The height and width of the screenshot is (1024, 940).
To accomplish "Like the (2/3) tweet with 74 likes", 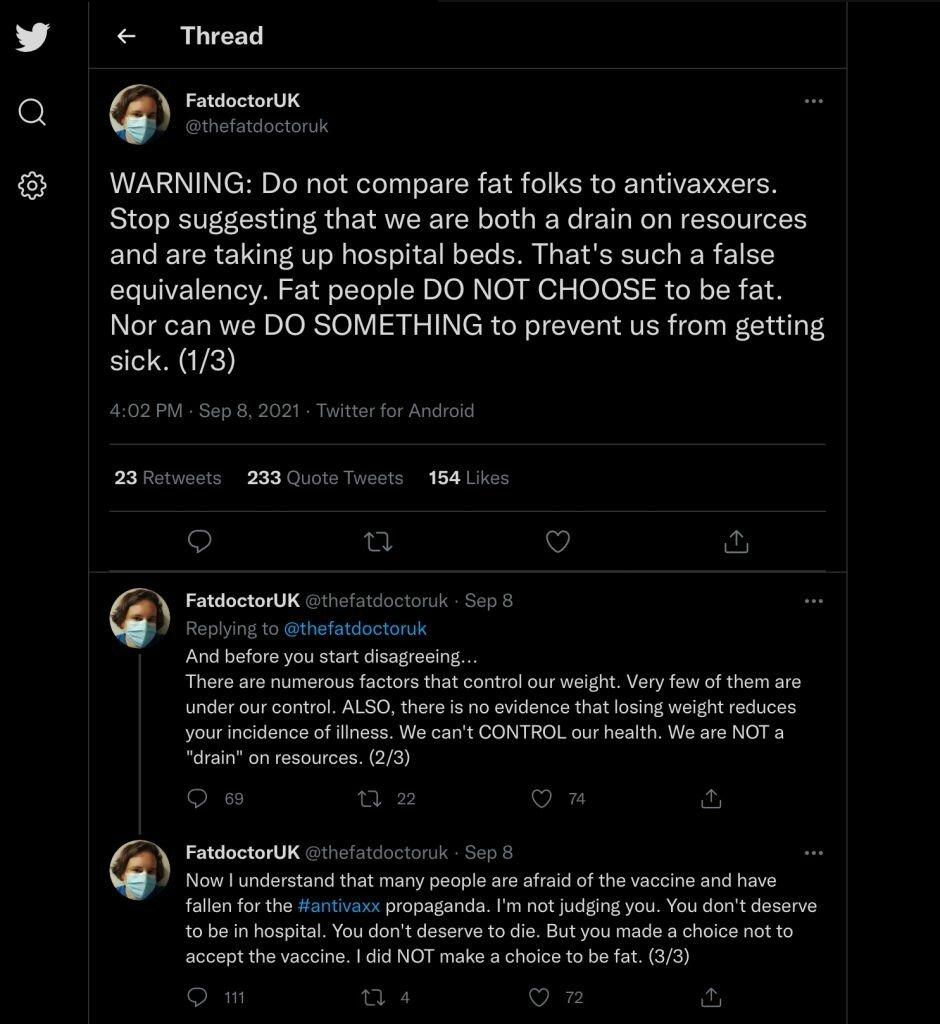I will 542,799.
